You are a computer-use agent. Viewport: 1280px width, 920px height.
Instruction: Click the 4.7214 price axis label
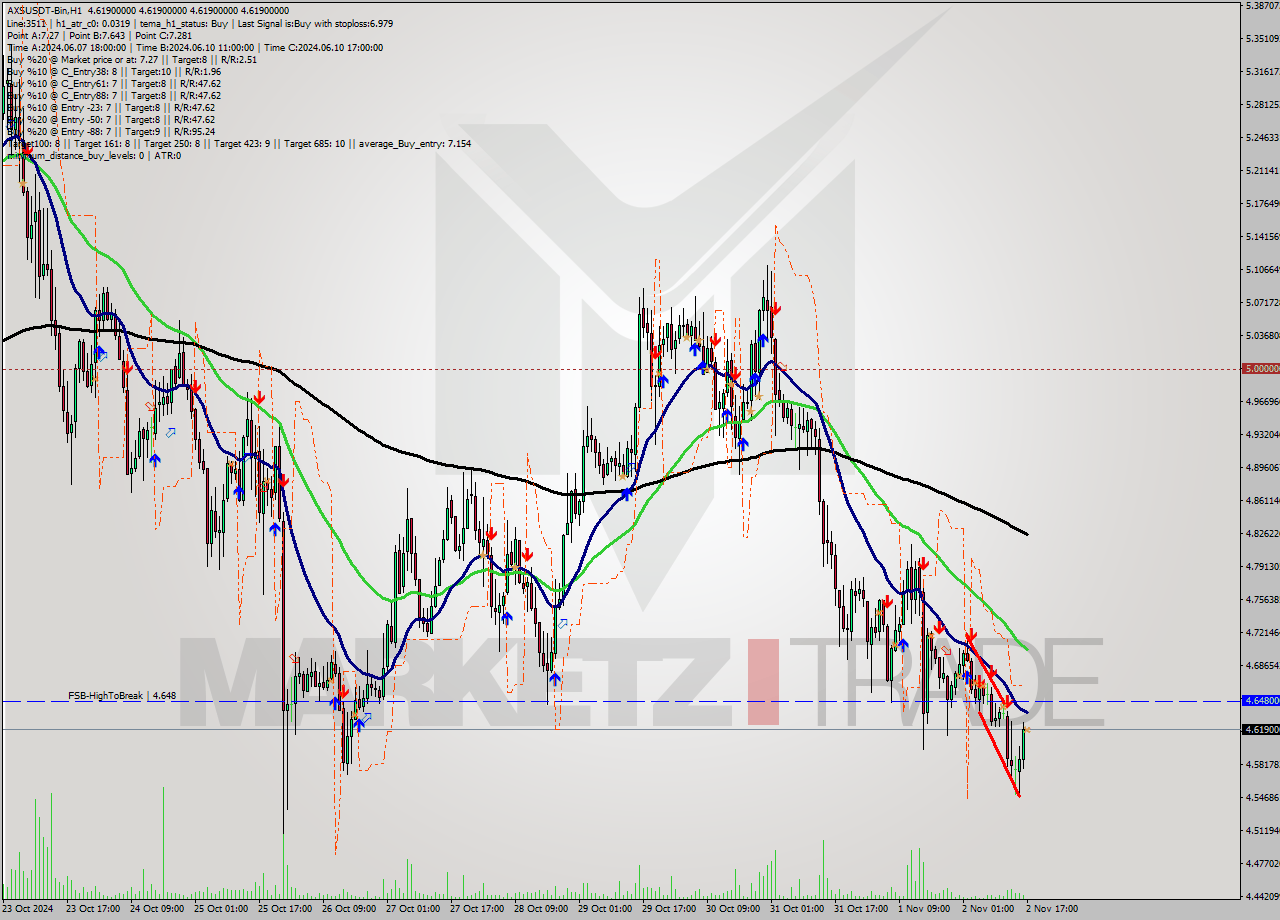(1262, 632)
